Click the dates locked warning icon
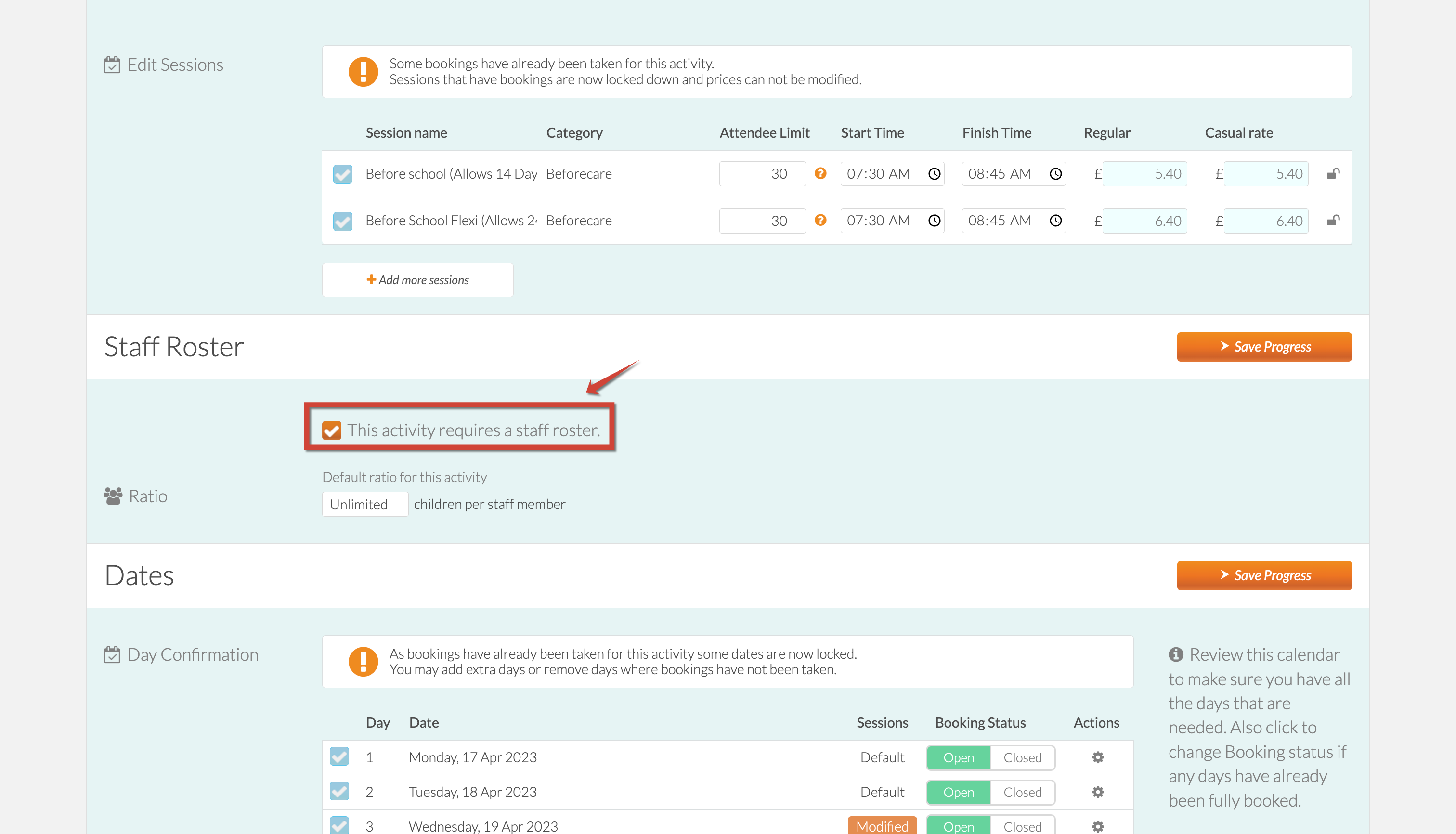Image resolution: width=1456 pixels, height=834 pixels. [363, 662]
